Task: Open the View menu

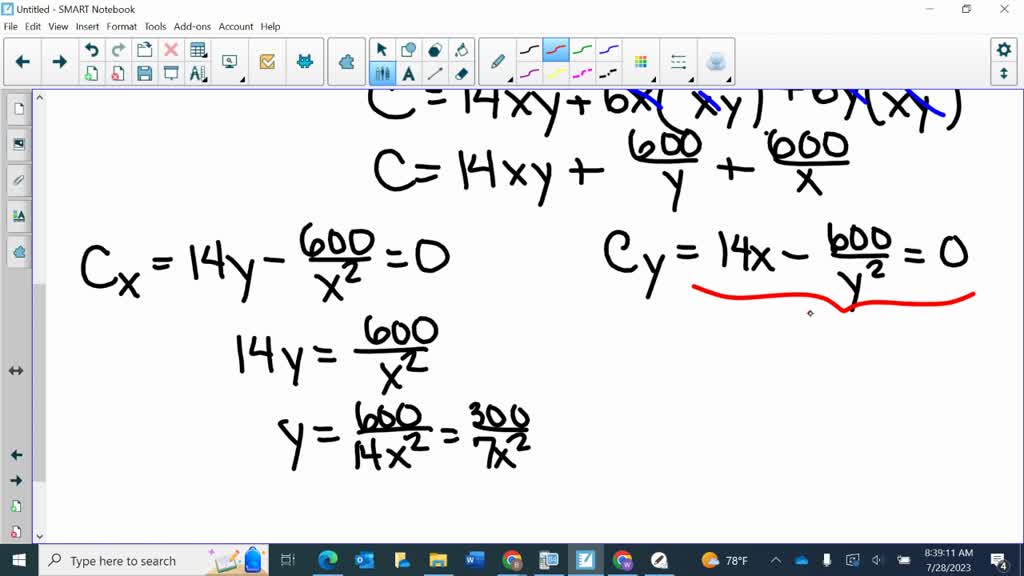Action: coord(58,27)
